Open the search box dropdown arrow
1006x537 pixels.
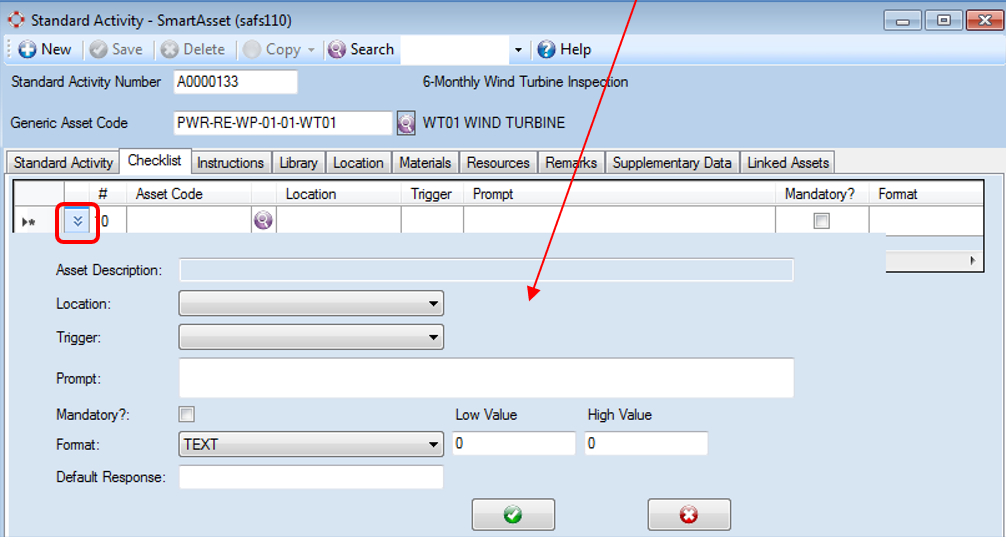tap(518, 50)
